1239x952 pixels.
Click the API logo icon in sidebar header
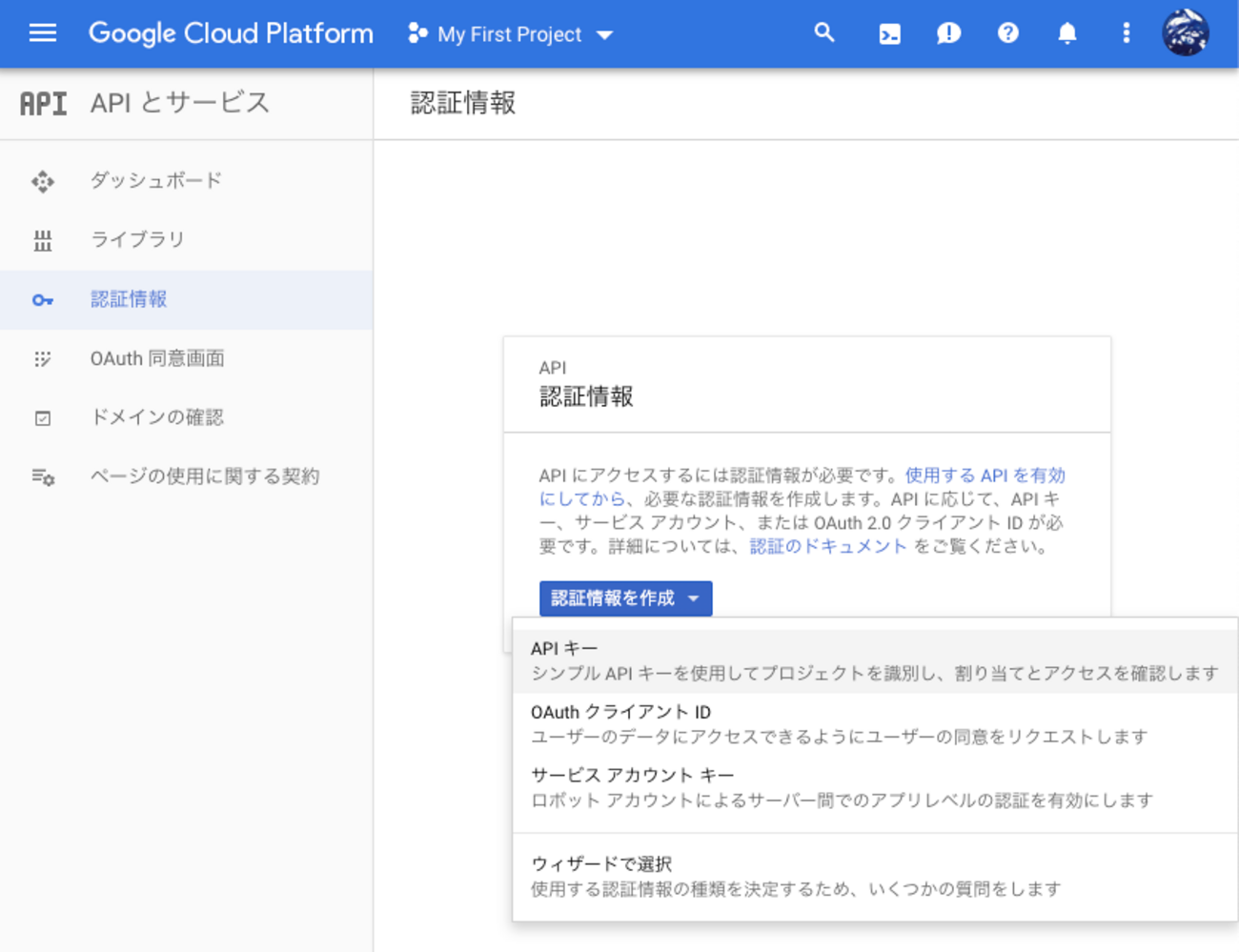coord(44,103)
